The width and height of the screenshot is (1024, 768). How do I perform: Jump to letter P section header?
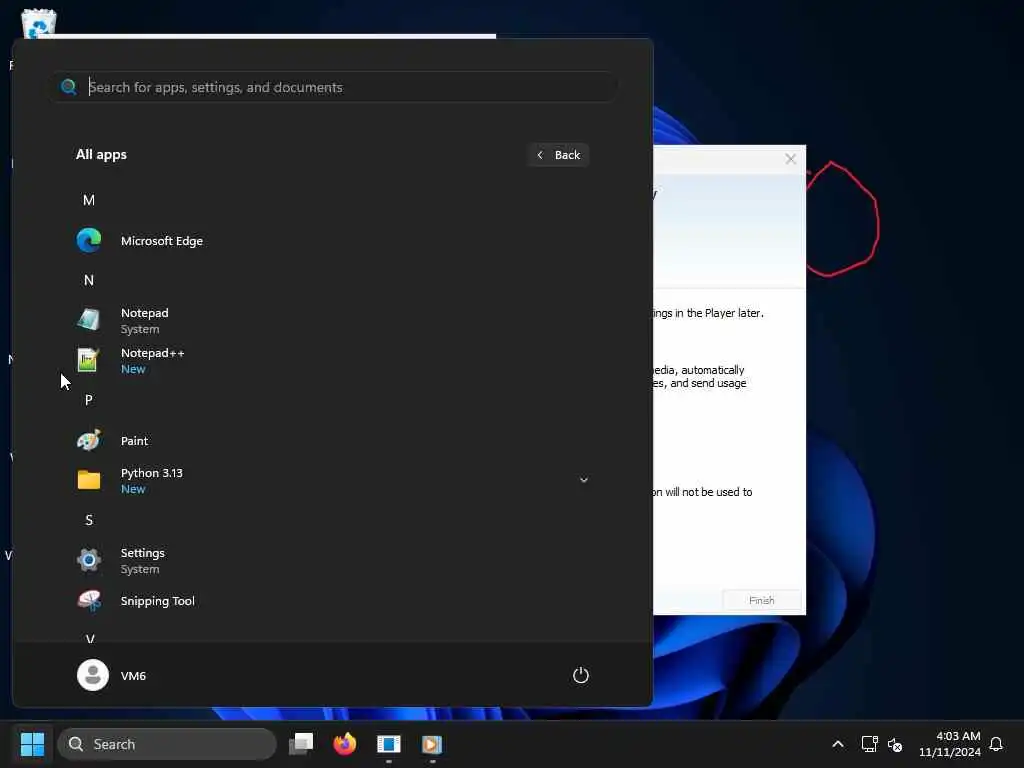coord(89,400)
